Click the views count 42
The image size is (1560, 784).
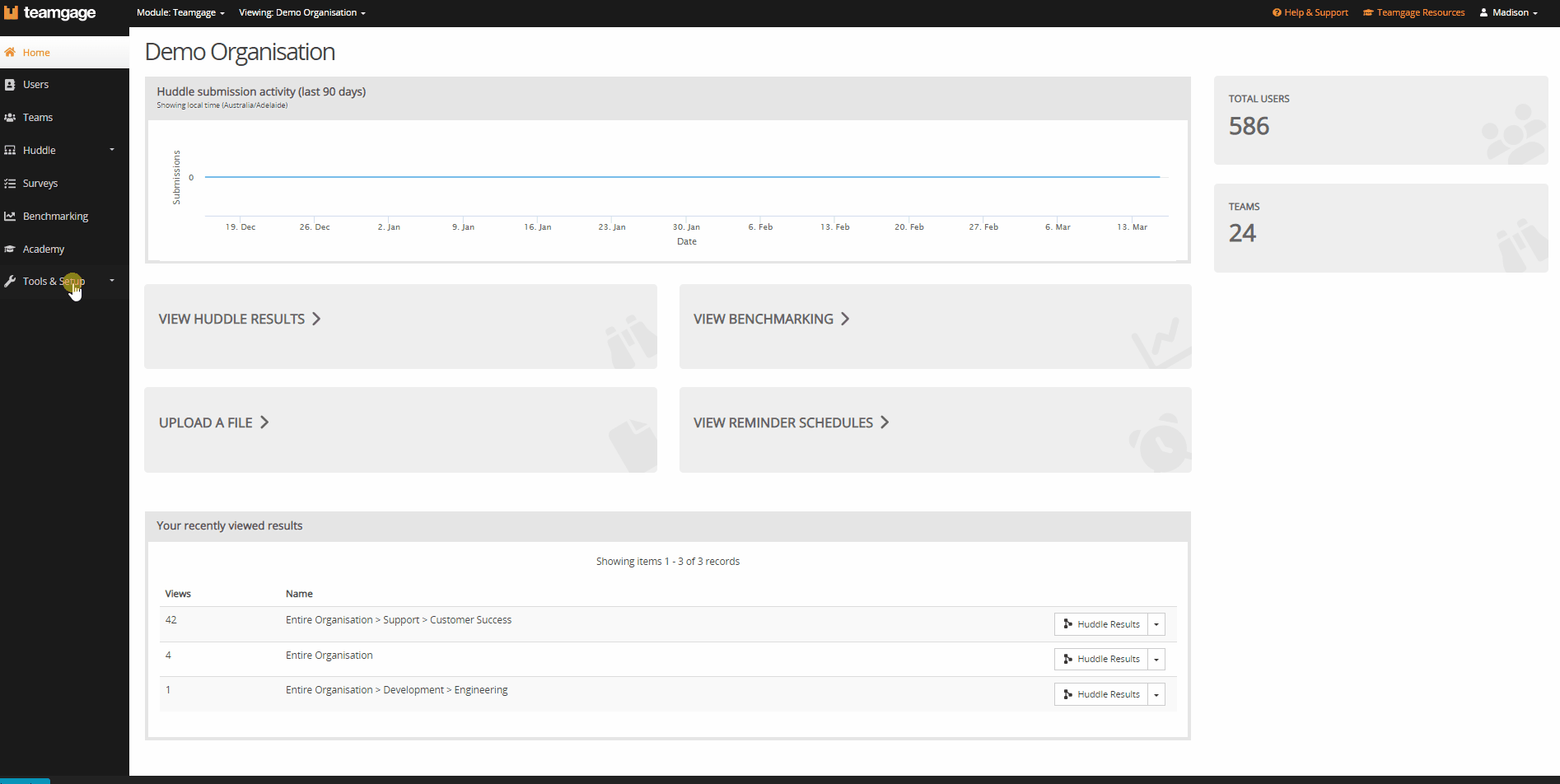click(170, 620)
